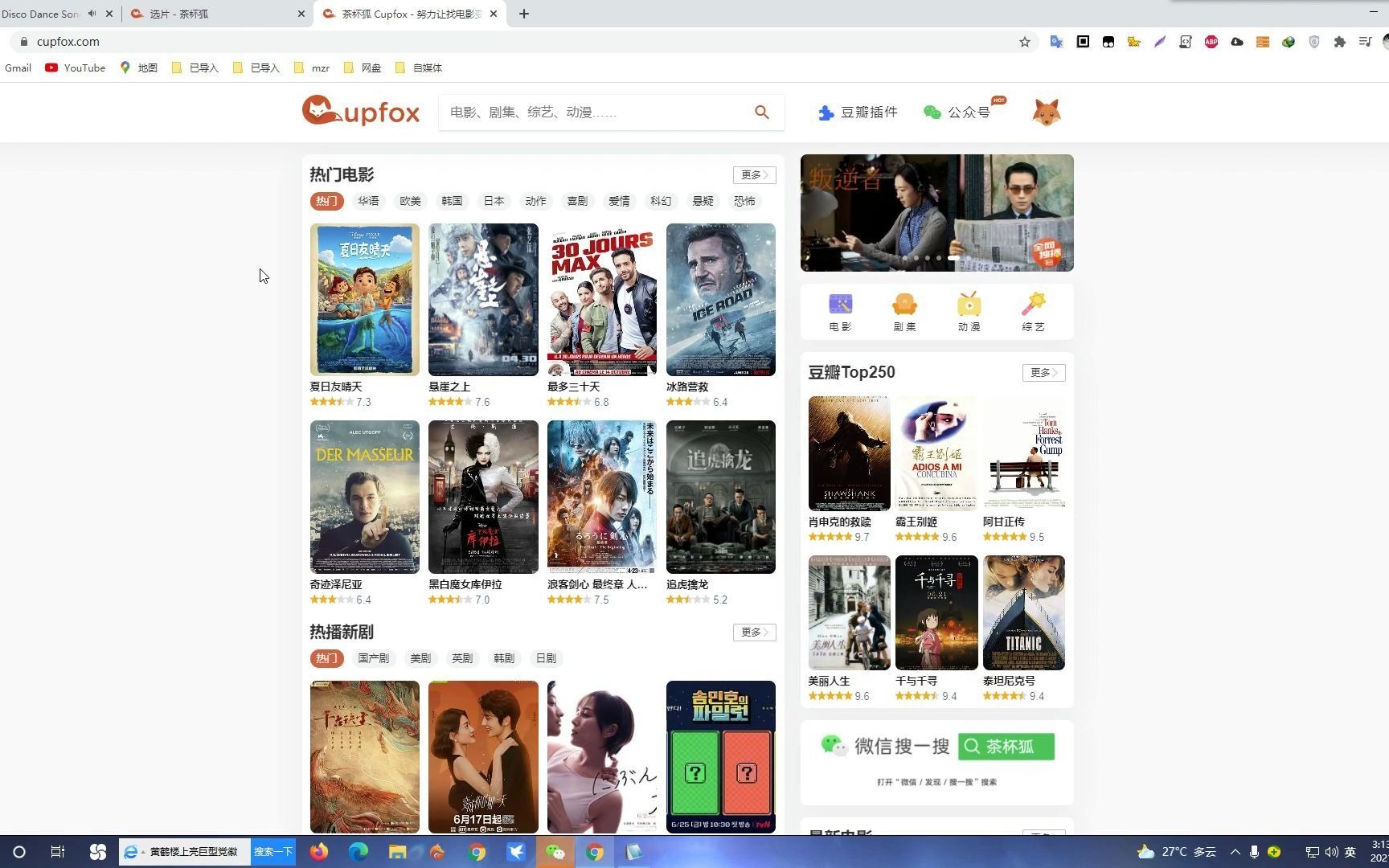Select 华语 movie filter
Image resolution: width=1389 pixels, height=868 pixels.
(x=368, y=201)
